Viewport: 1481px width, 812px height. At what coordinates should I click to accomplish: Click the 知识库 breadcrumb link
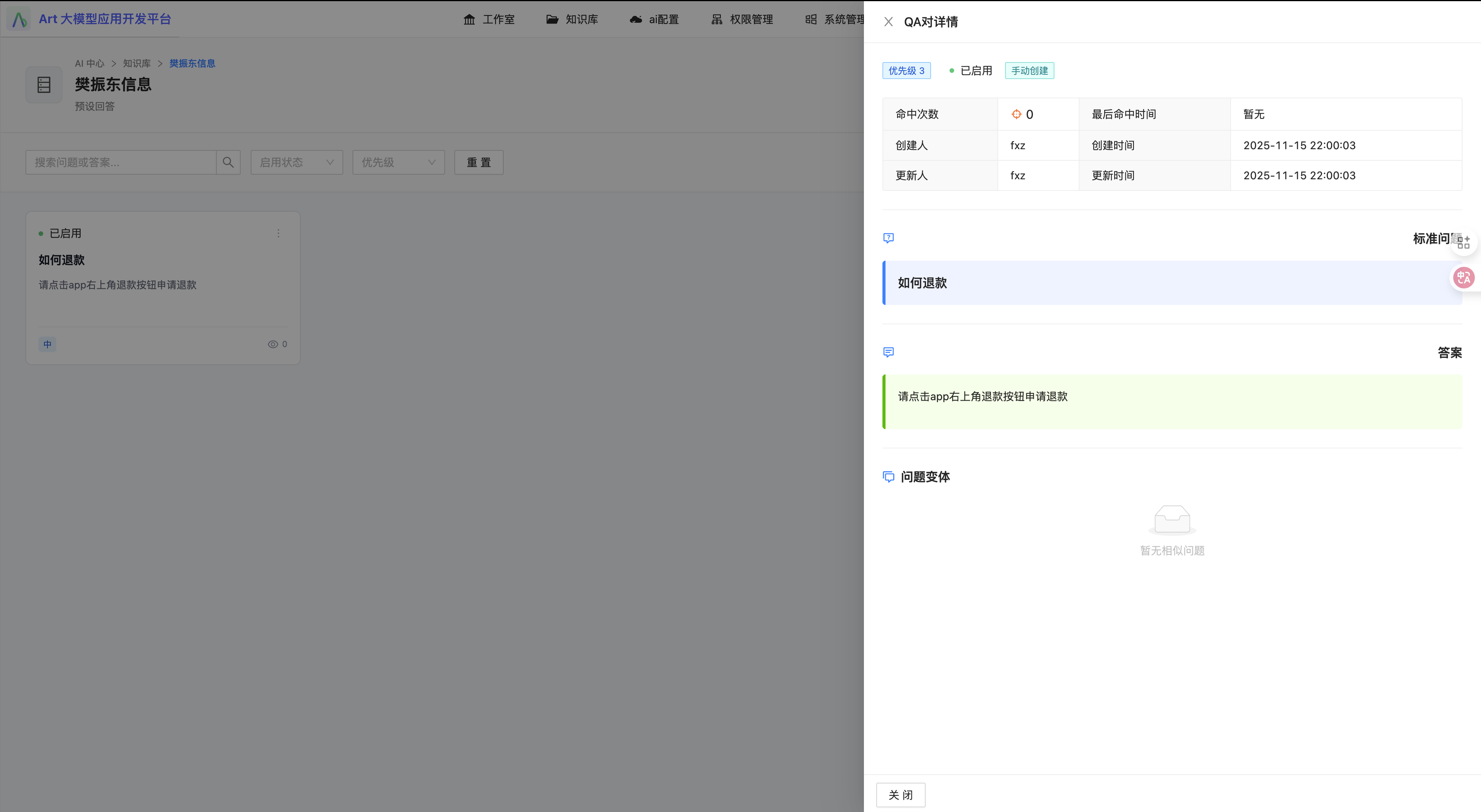[137, 64]
